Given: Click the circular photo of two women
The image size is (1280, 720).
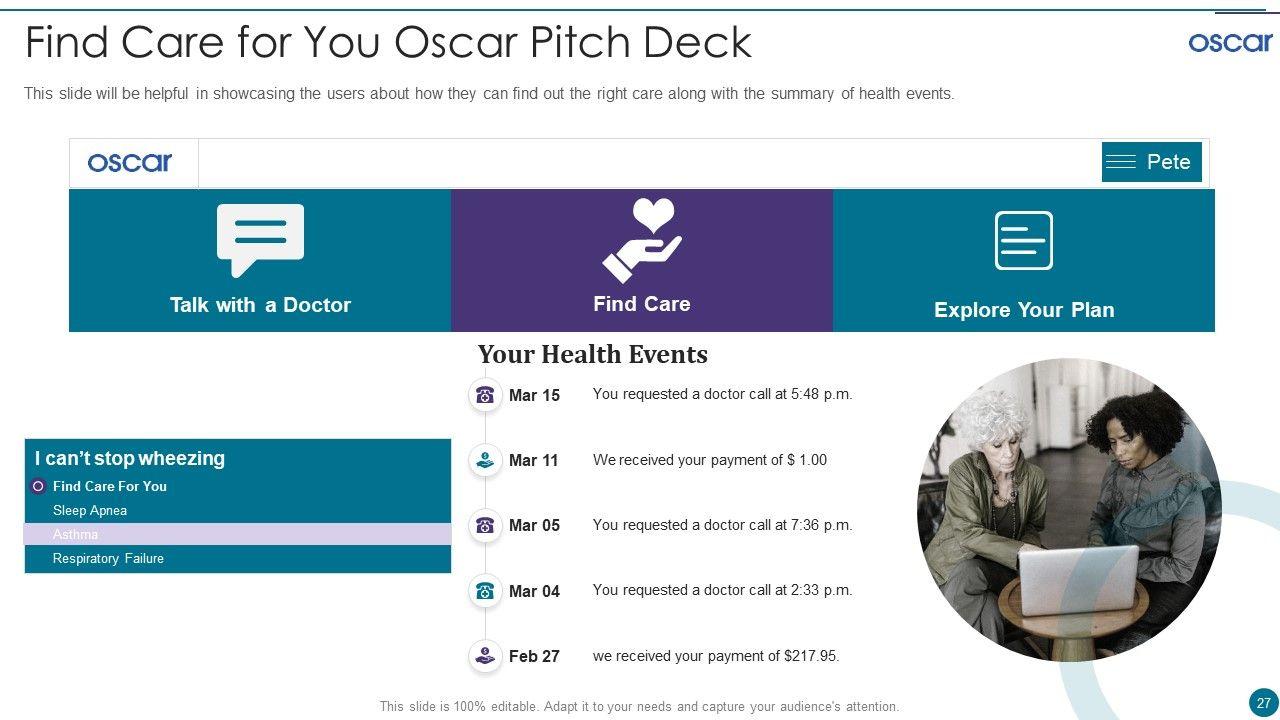Looking at the screenshot, I should (x=1069, y=510).
